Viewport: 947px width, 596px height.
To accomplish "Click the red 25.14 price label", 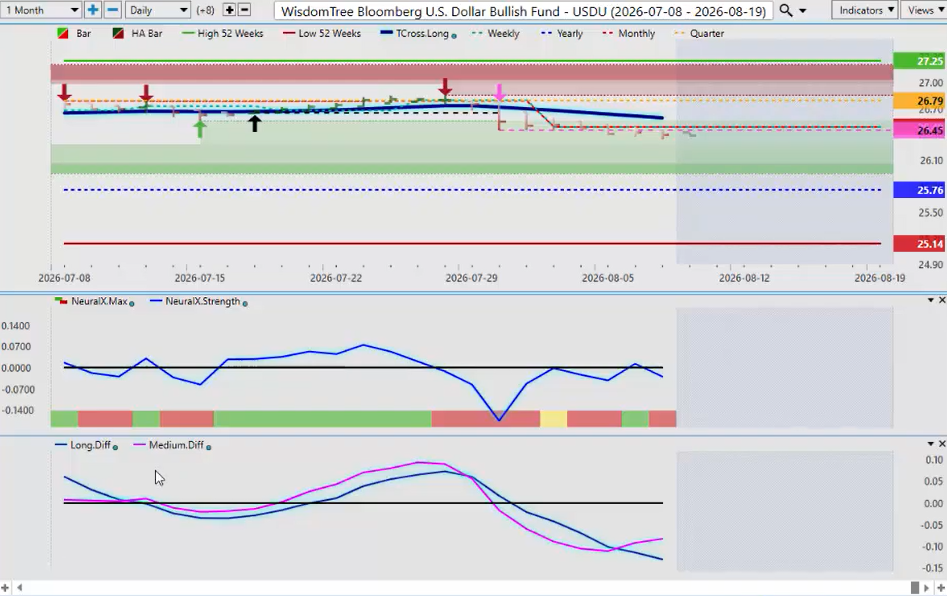I will 920,243.
